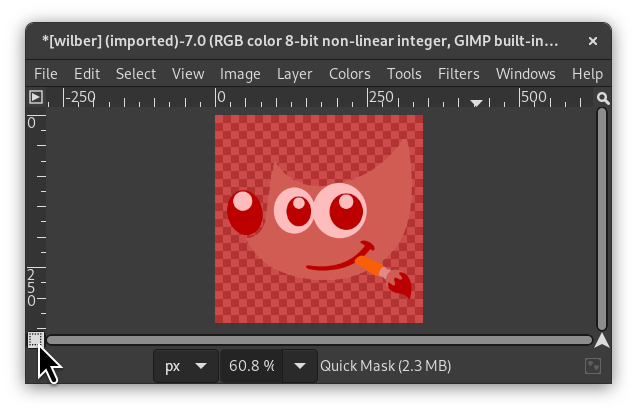Toggle the Quick Mask button
Image resolution: width=637 pixels, height=412 pixels.
click(x=35, y=340)
